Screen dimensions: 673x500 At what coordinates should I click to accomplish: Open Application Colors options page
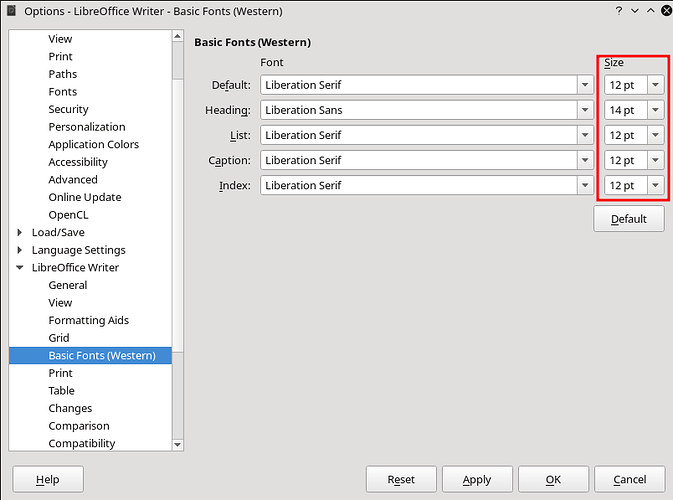94,144
